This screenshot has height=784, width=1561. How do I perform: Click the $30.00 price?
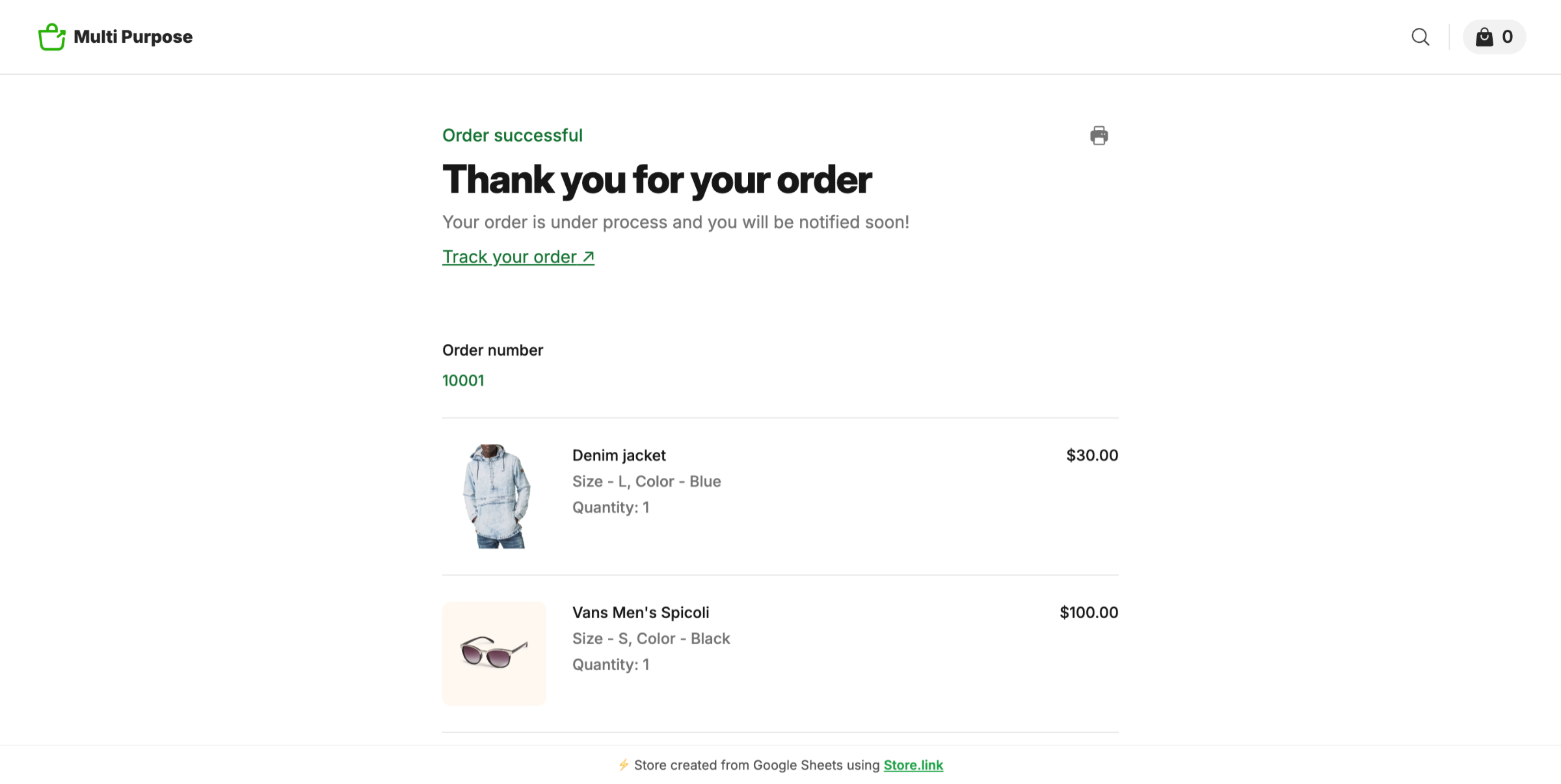coord(1091,455)
